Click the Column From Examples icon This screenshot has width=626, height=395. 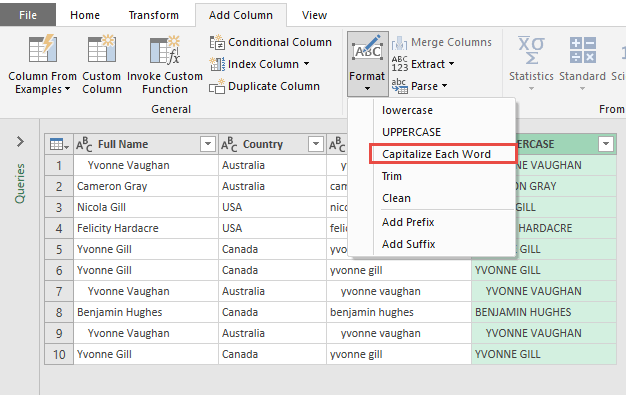(x=43, y=49)
